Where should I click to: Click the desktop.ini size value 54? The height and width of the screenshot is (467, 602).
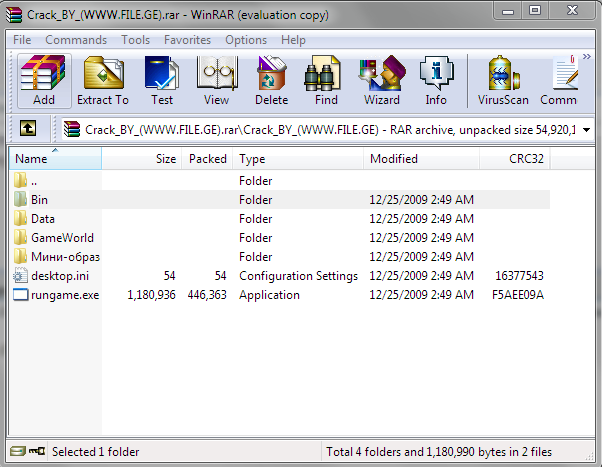click(x=169, y=275)
